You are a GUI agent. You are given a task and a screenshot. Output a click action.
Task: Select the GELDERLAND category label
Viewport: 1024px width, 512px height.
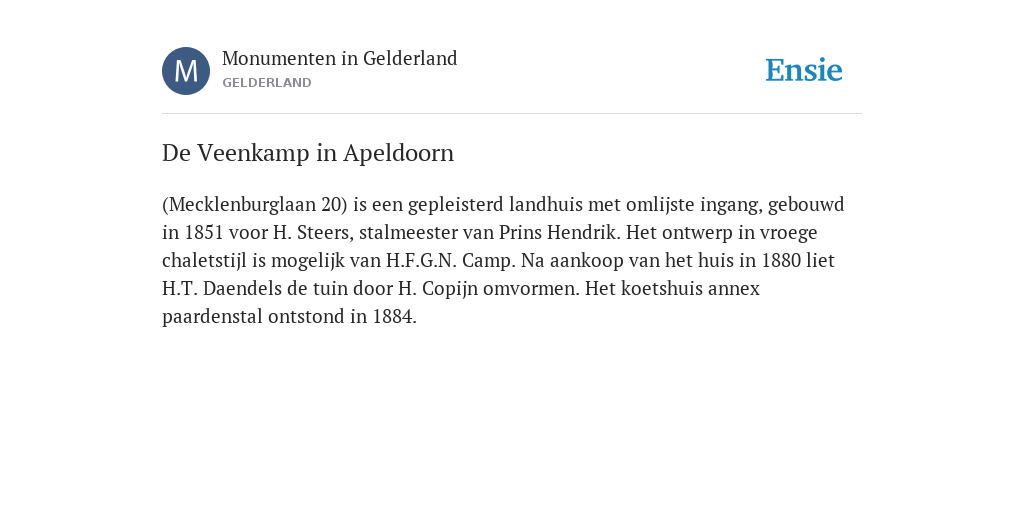point(266,83)
